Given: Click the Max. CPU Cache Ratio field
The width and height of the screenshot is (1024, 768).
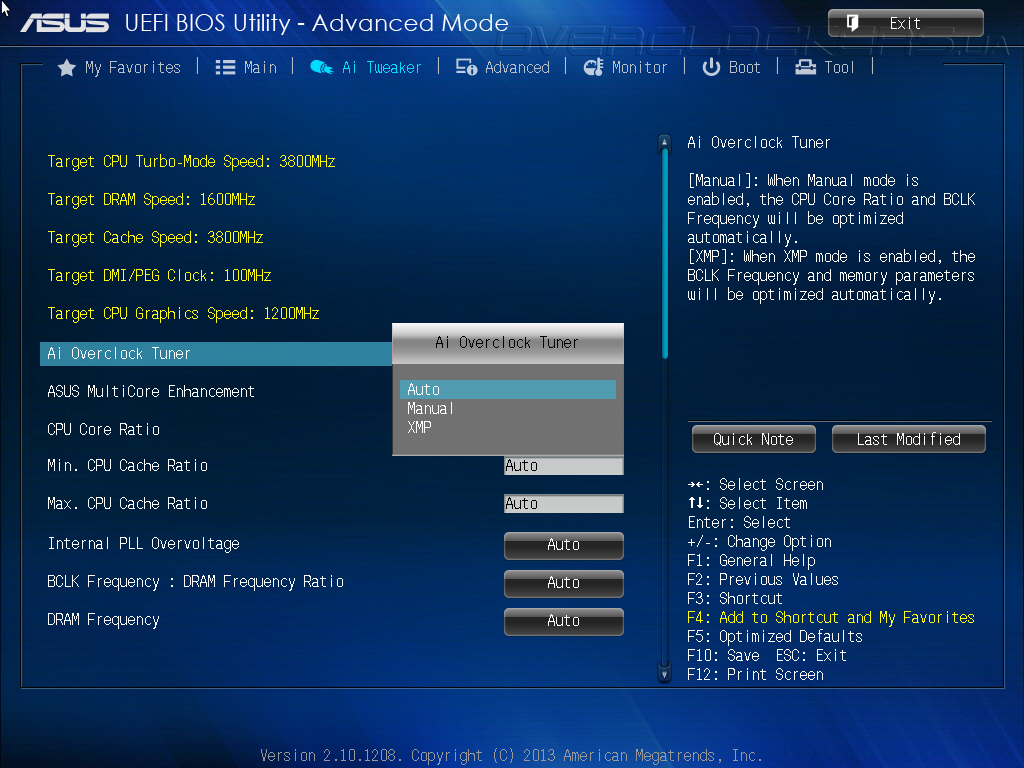Looking at the screenshot, I should (564, 504).
